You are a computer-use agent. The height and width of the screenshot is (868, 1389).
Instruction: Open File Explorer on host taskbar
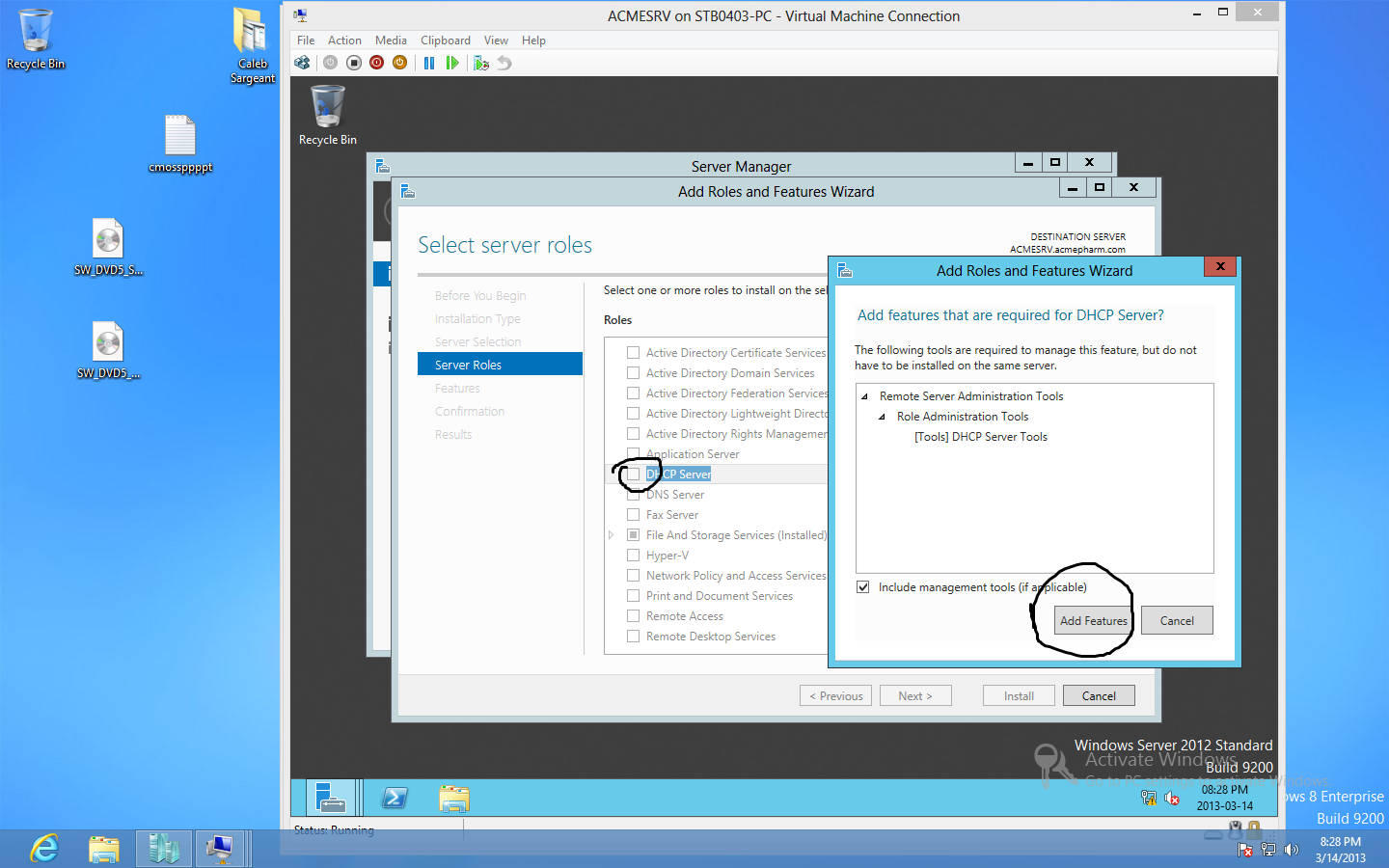[x=104, y=849]
